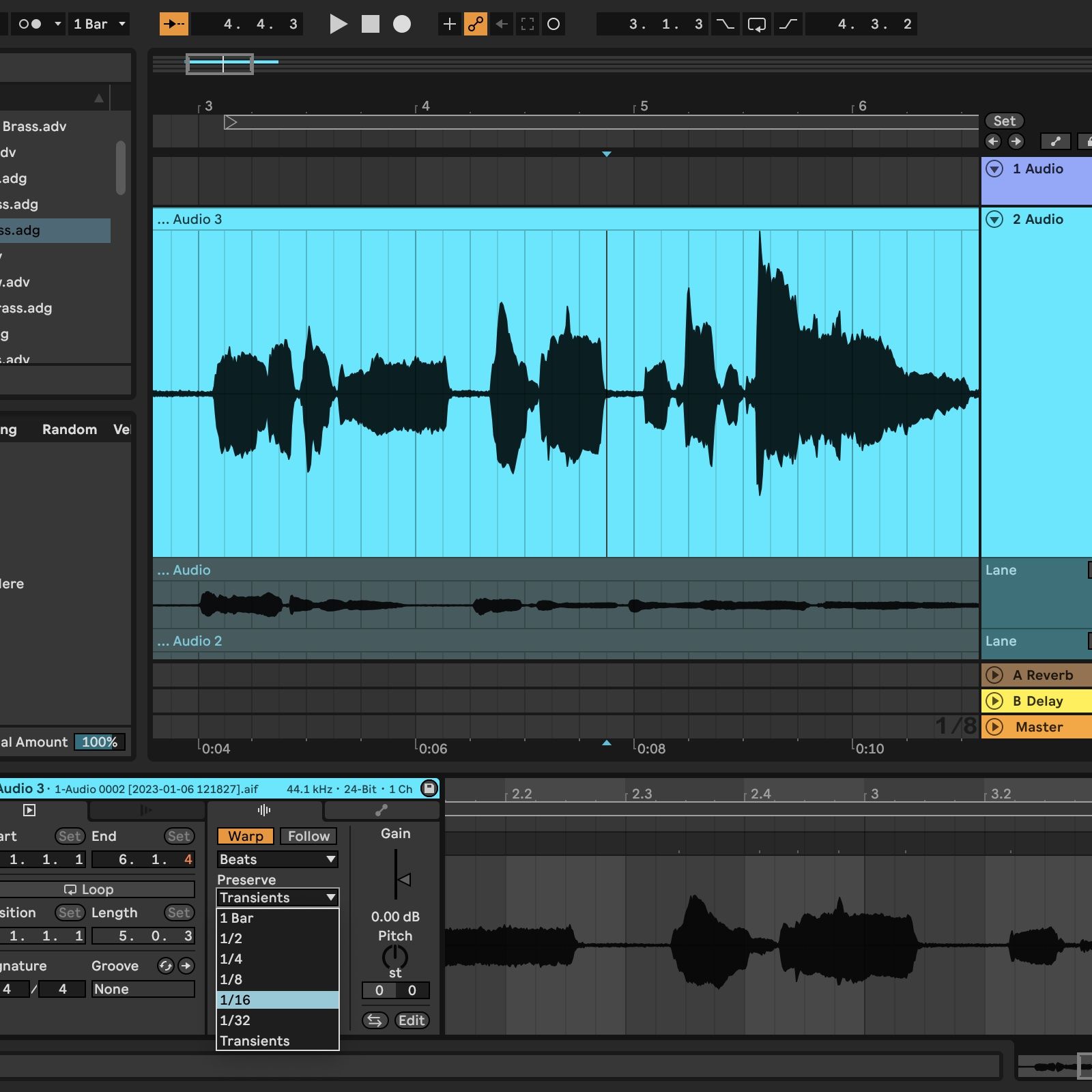Viewport: 1092px width, 1092px height.
Task: Click the Edit button below Pitch
Action: coord(412,1020)
